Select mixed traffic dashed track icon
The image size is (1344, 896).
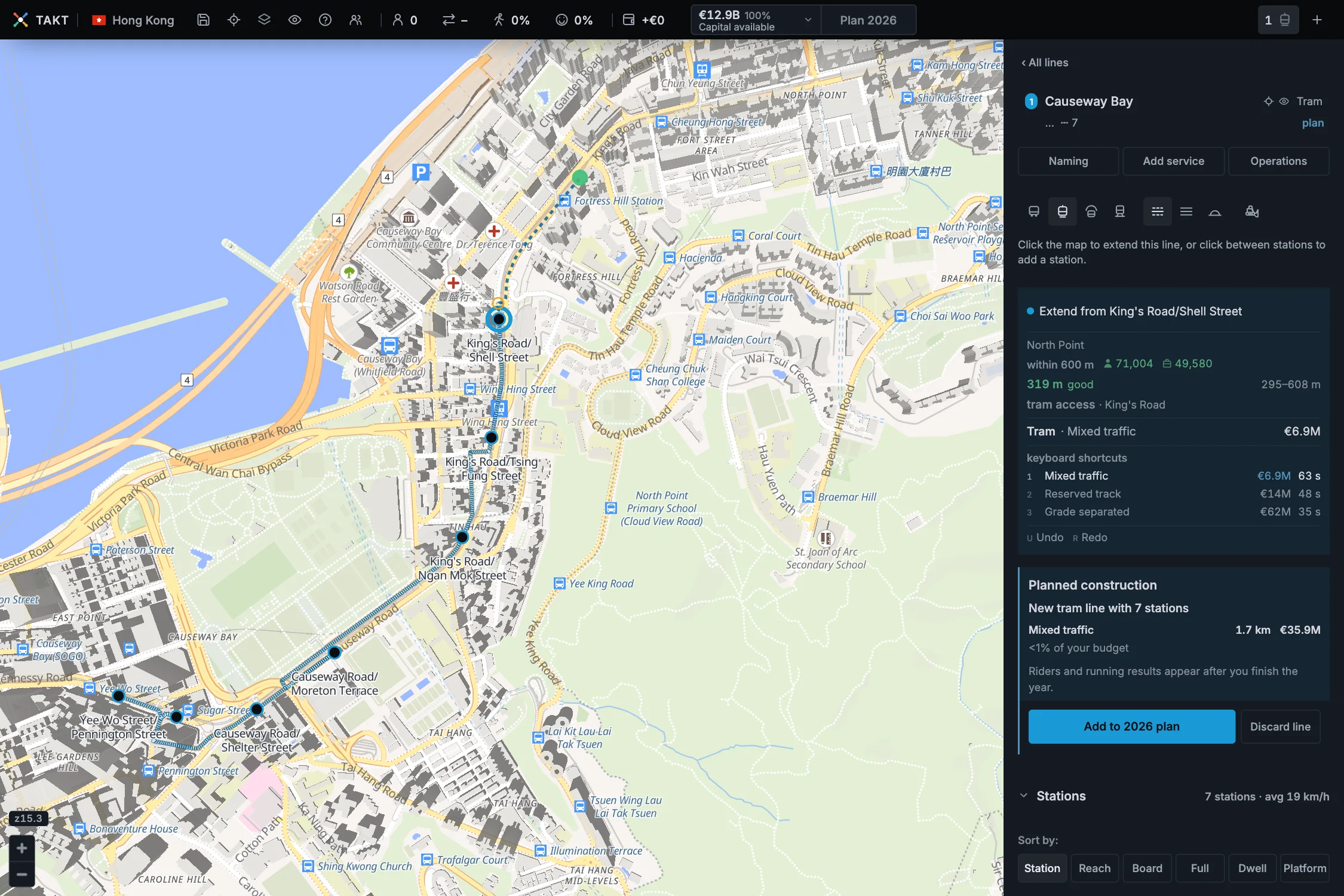1158,211
